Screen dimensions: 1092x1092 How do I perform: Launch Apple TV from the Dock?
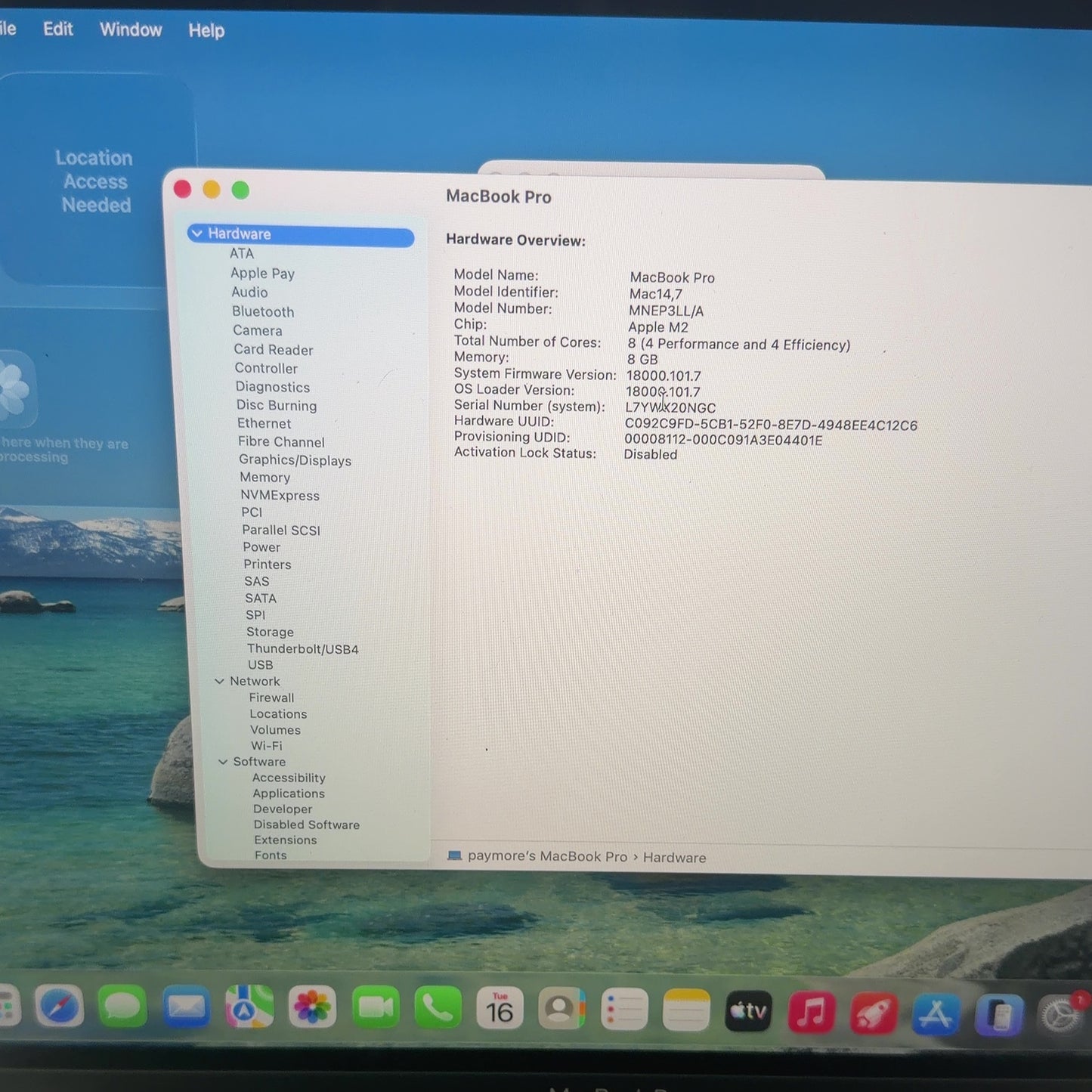click(x=748, y=1011)
